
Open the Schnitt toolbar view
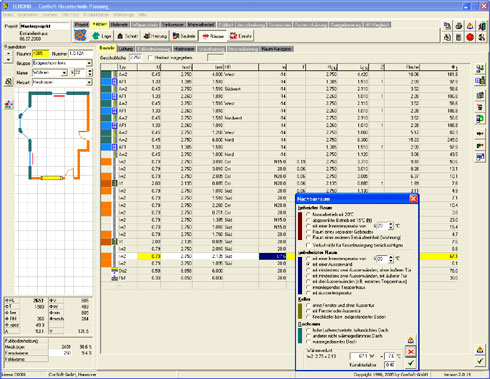point(127,36)
